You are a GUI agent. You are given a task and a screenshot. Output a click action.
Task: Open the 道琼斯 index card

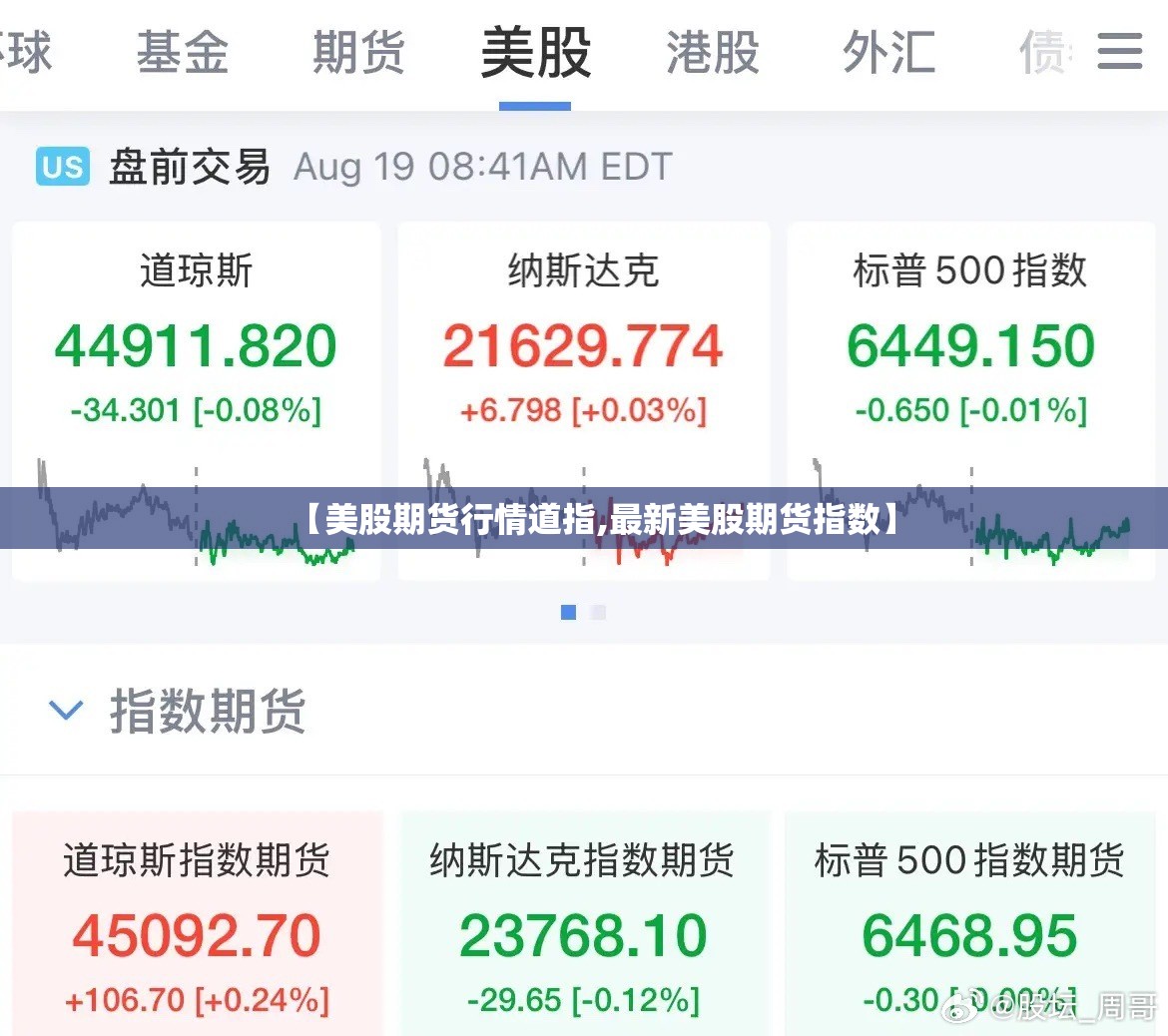[x=197, y=400]
